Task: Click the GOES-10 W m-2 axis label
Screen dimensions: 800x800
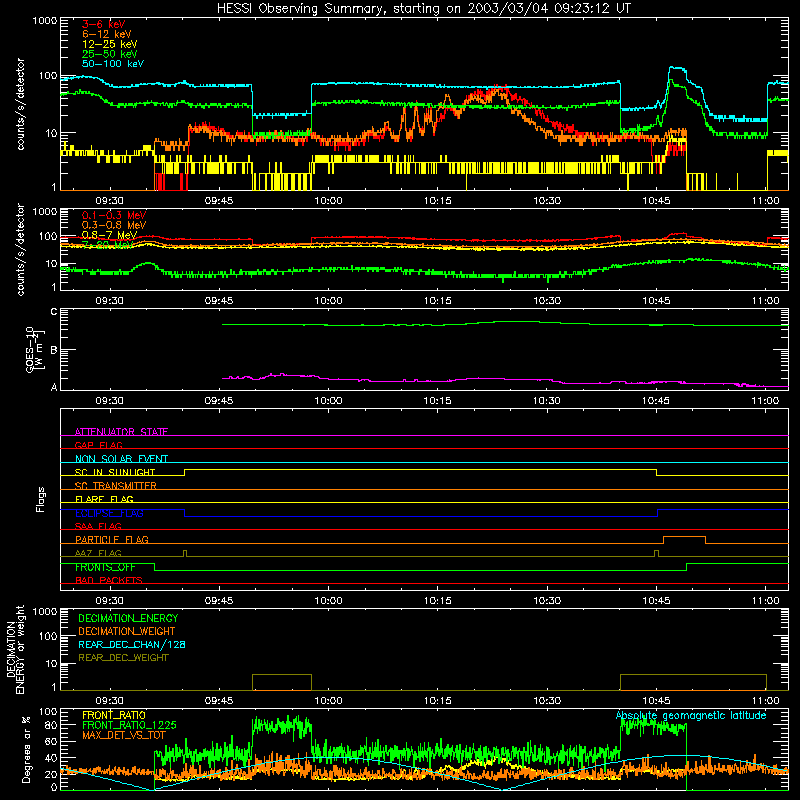Action: coord(35,350)
